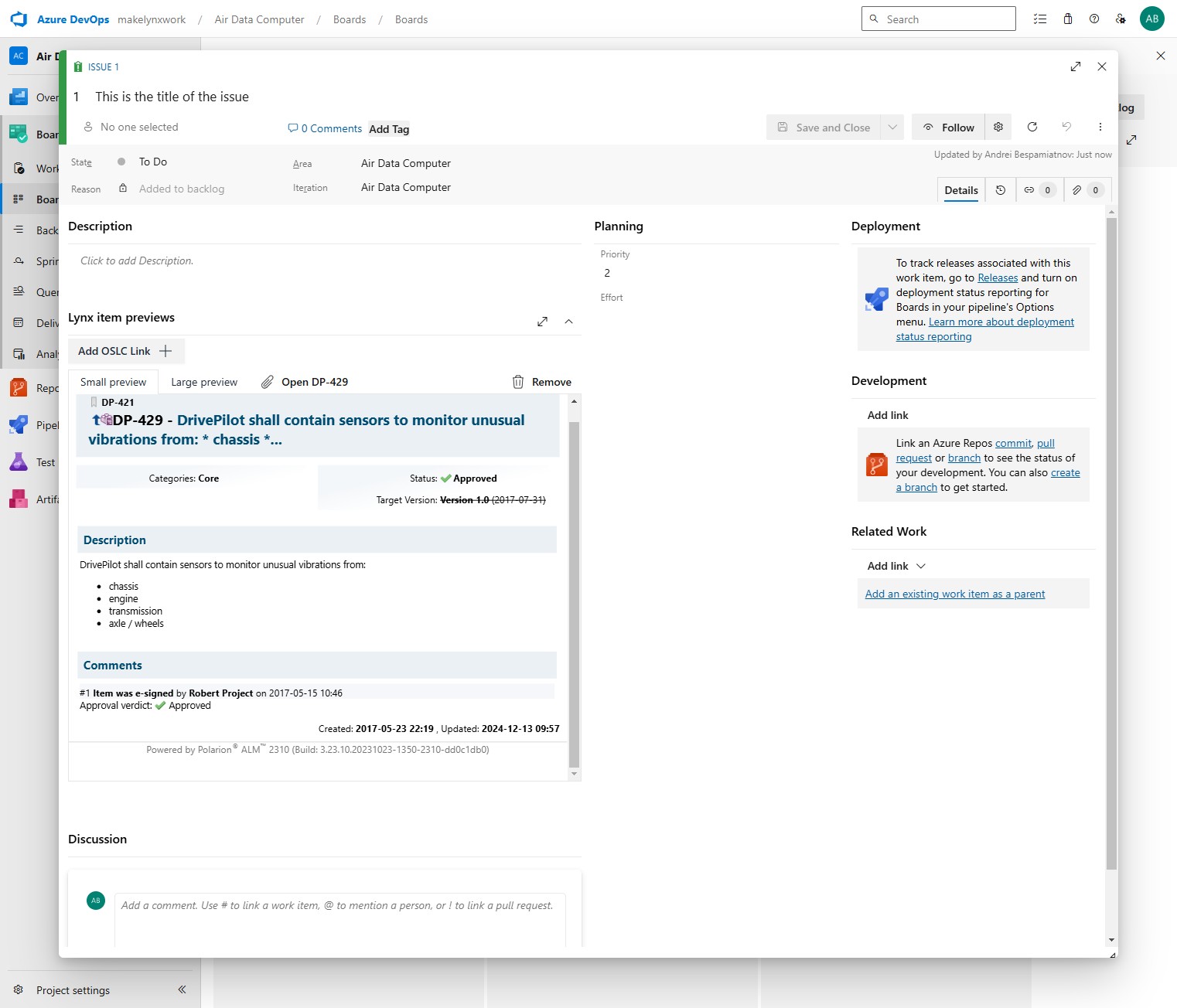This screenshot has height=1008, width=1177.
Task: Collapse the Lynx item previews section
Action: 569,322
